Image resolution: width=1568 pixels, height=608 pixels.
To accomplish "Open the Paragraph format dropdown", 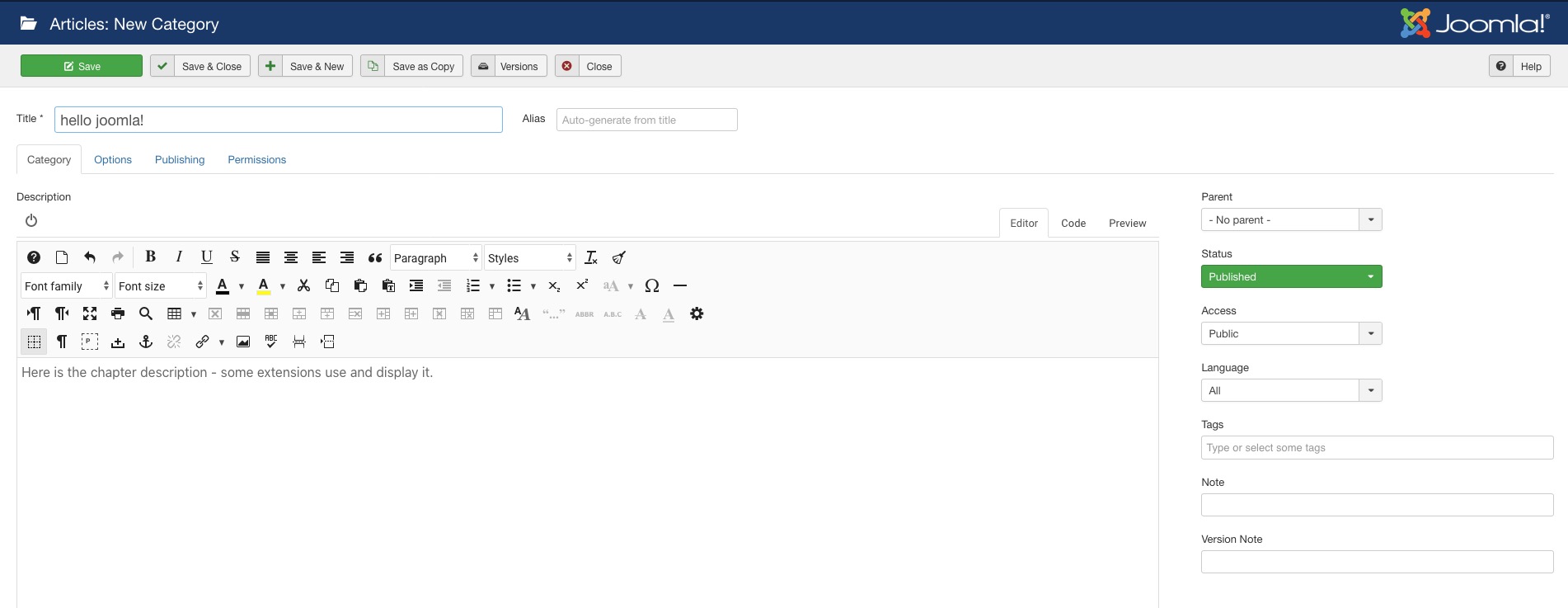I will tap(436, 258).
